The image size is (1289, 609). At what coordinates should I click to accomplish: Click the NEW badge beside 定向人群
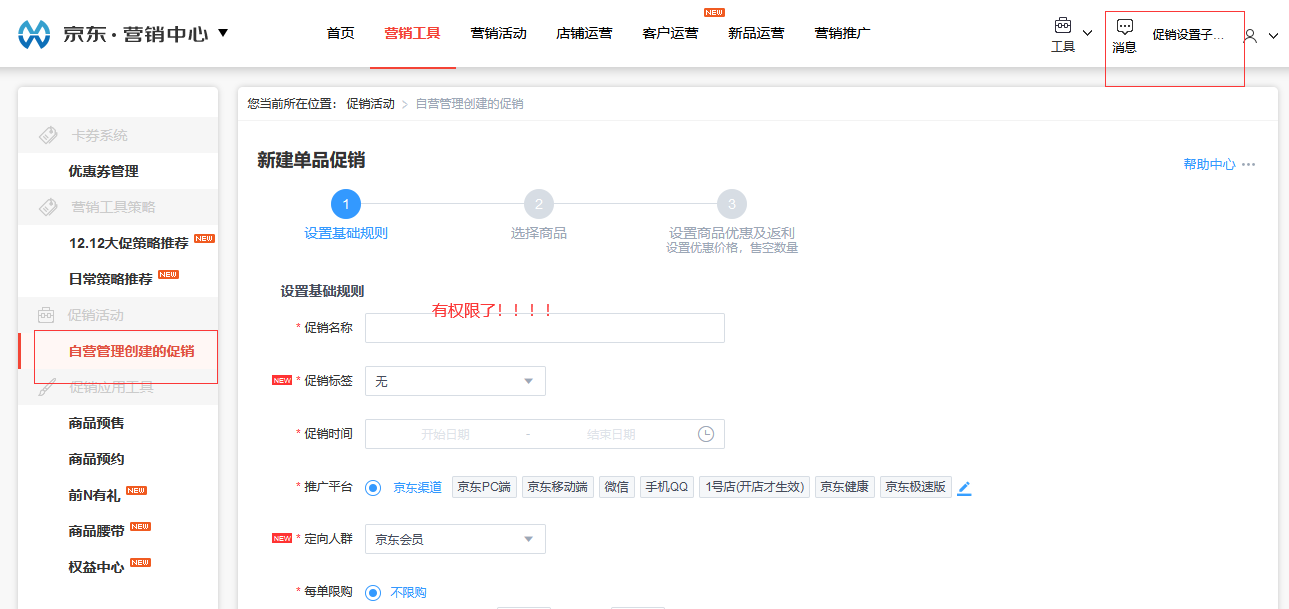point(282,538)
